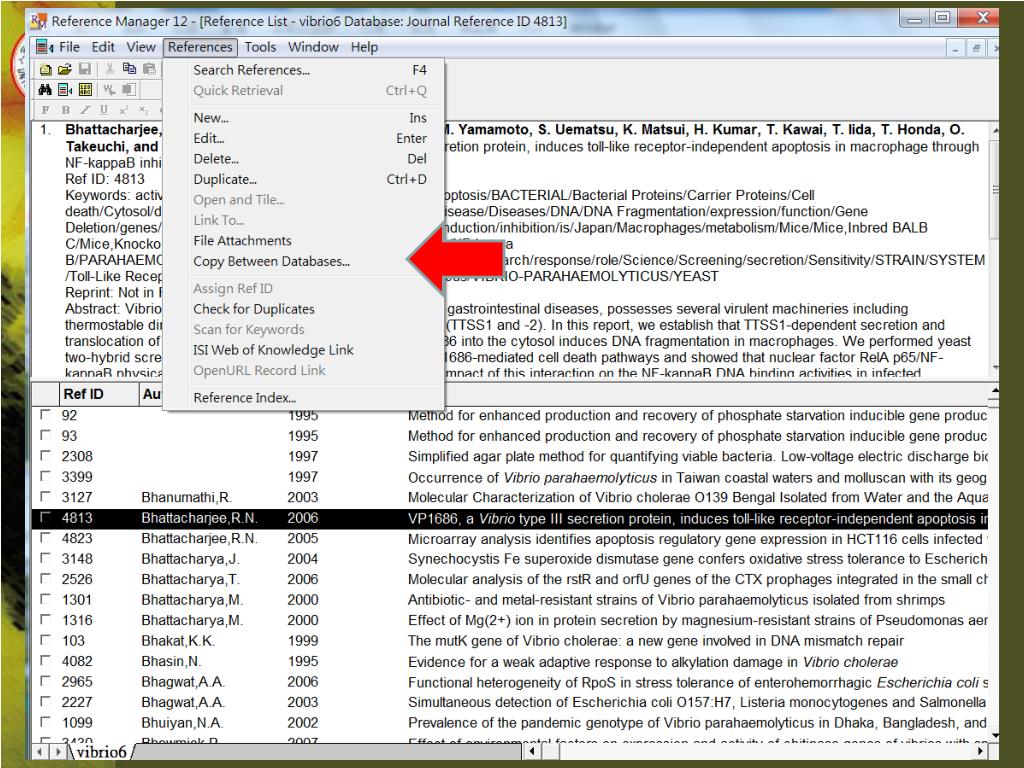Open the View menu
Image resolution: width=1024 pixels, height=768 pixels.
[141, 47]
